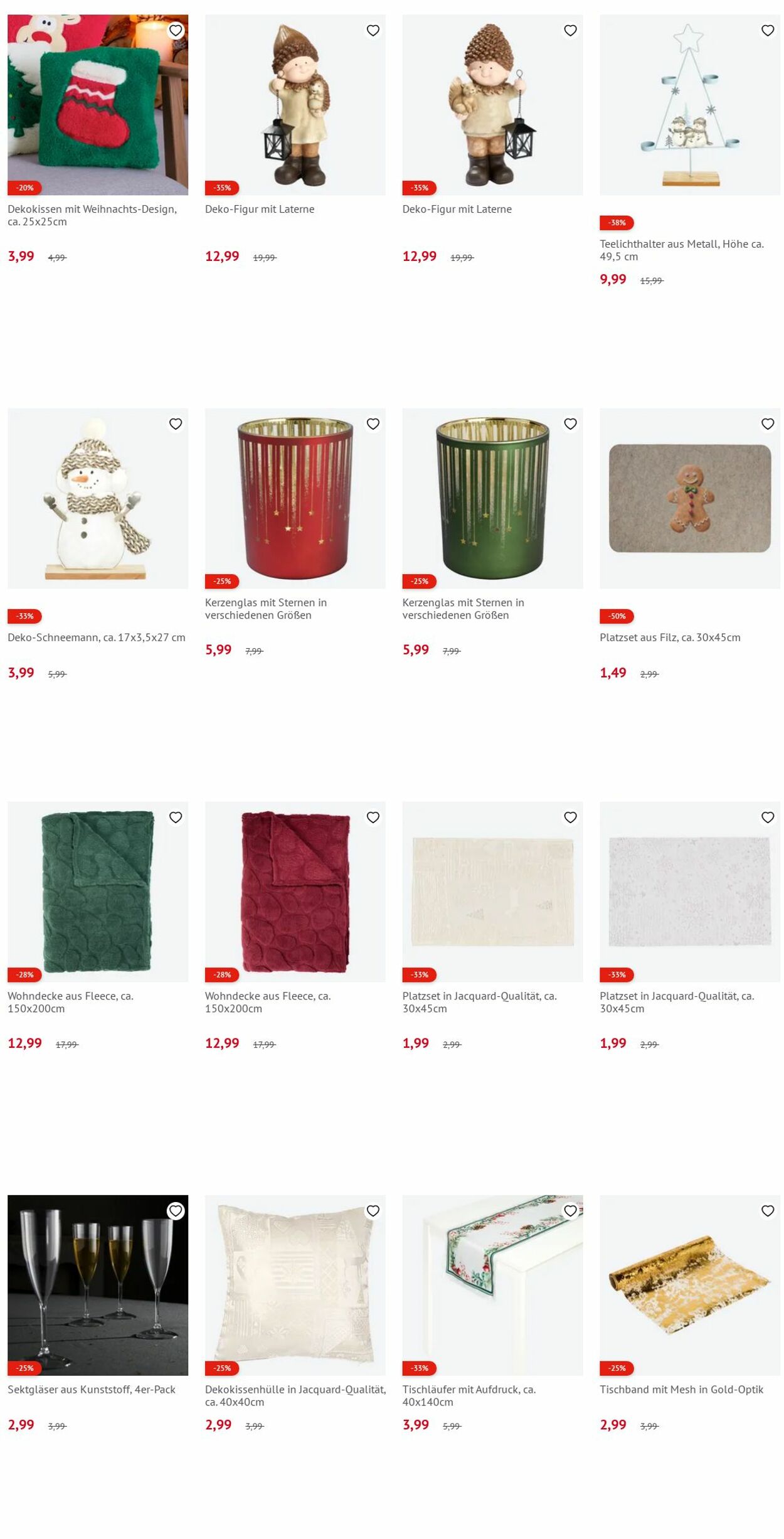Heart the green Wohndecke aus Fleece
This screenshot has width=784, height=1539.
pos(176,817)
